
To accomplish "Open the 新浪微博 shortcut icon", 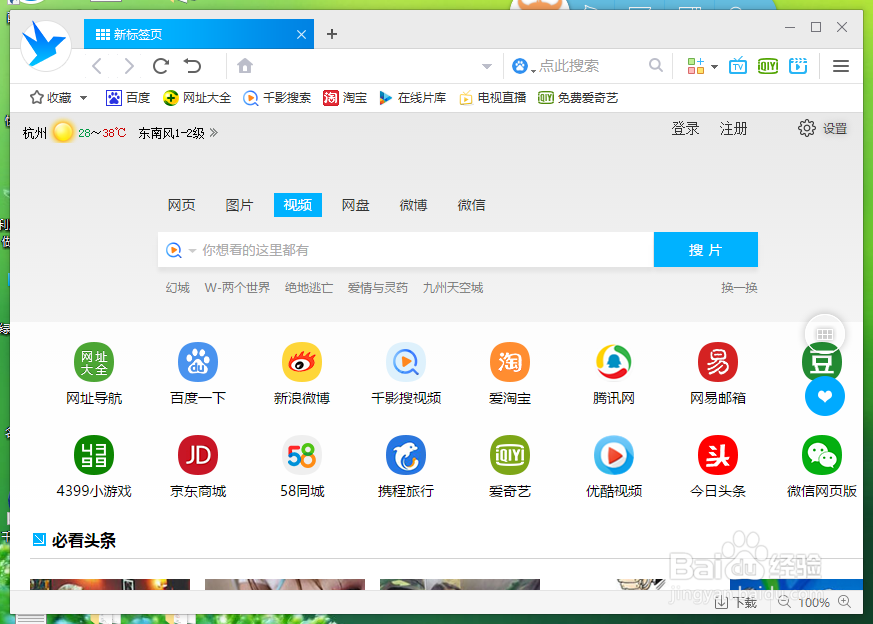I will point(302,362).
